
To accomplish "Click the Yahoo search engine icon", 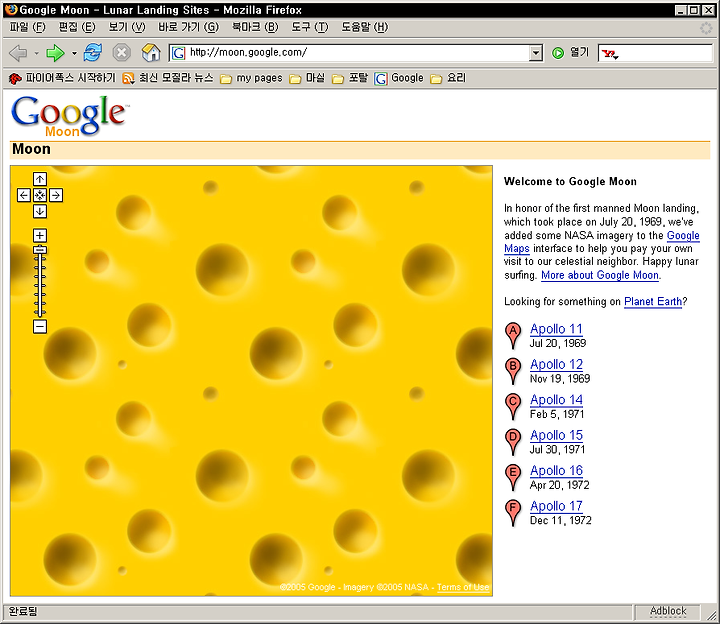I will point(610,54).
